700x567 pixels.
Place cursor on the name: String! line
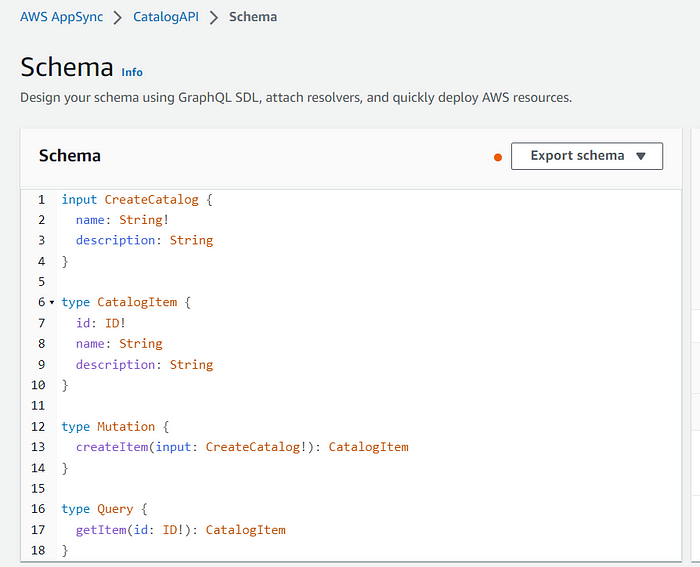[x=122, y=220]
